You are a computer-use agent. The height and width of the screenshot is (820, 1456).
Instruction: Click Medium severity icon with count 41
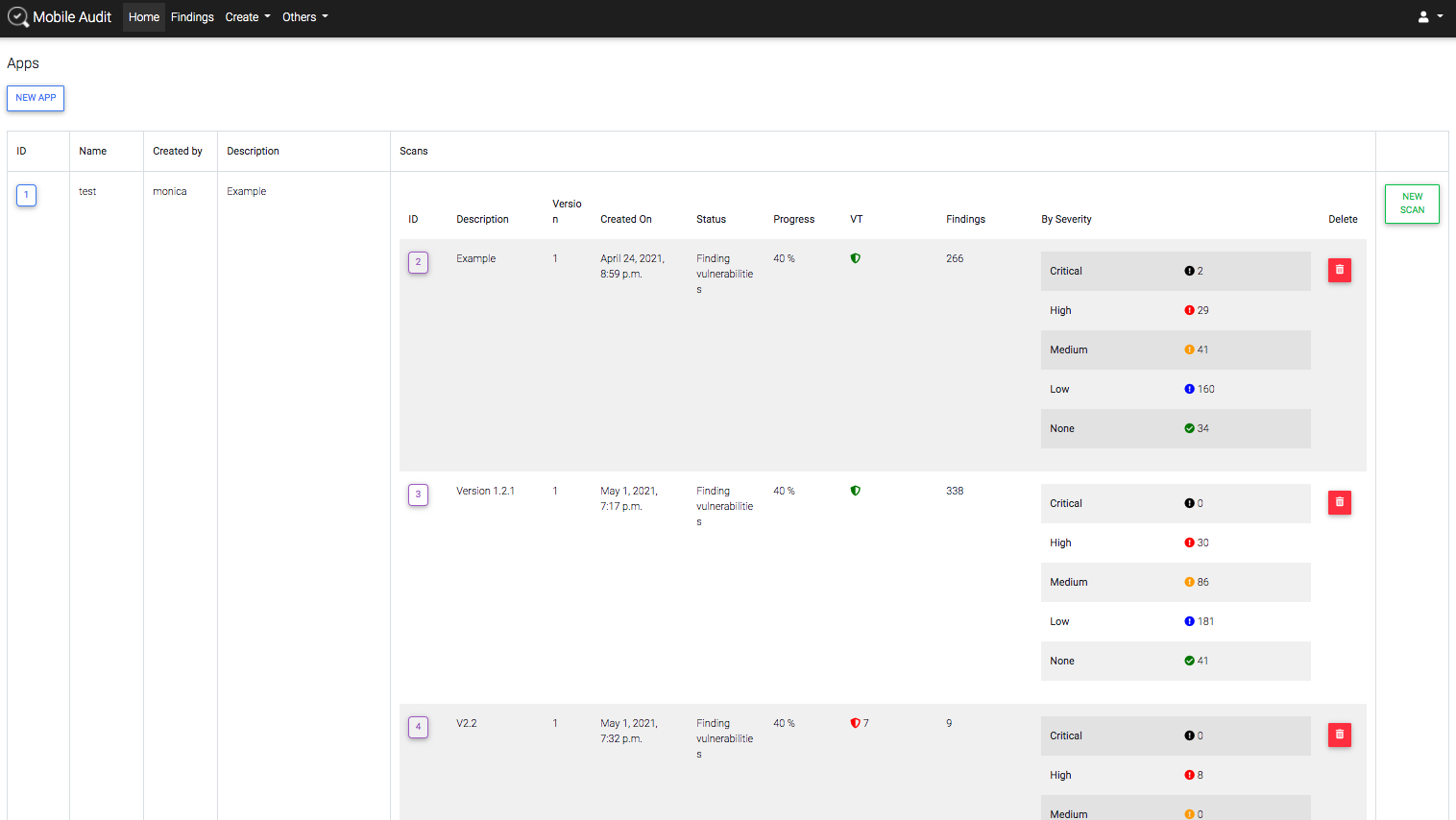pos(1189,350)
